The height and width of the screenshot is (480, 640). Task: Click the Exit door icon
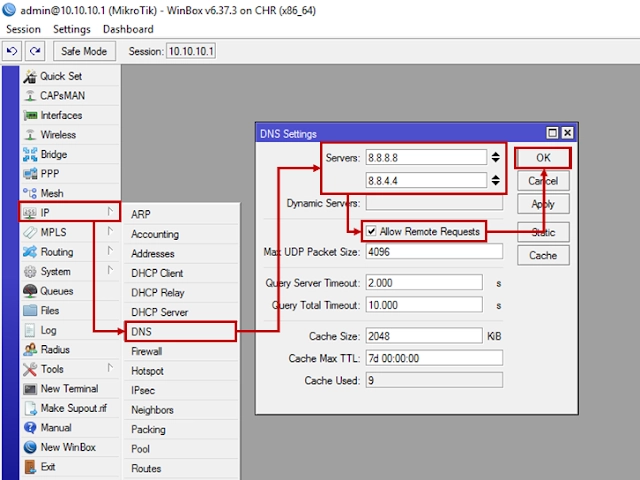click(x=30, y=467)
